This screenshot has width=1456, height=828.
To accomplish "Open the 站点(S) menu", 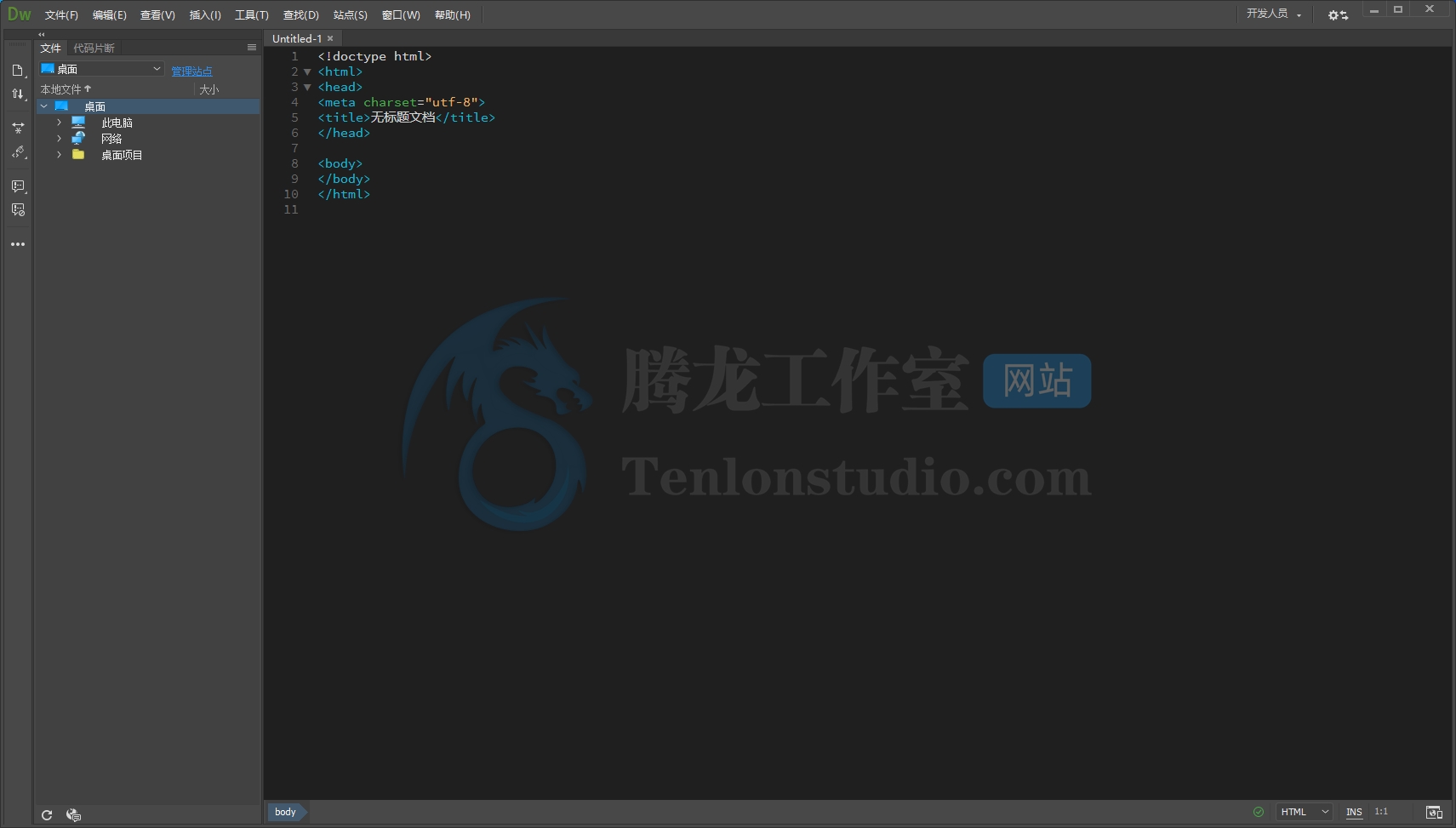I will (x=351, y=14).
